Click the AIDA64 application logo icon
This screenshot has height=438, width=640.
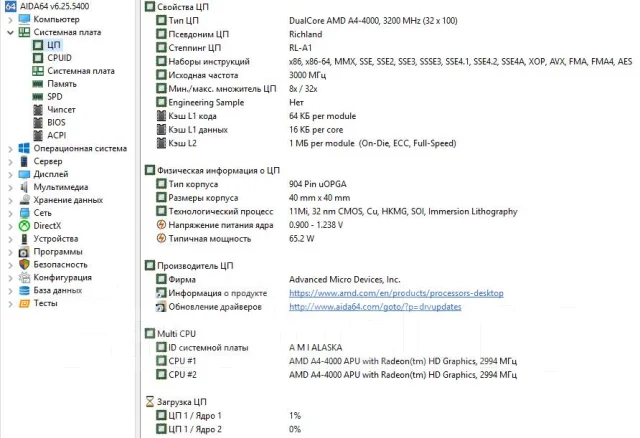coord(11,6)
